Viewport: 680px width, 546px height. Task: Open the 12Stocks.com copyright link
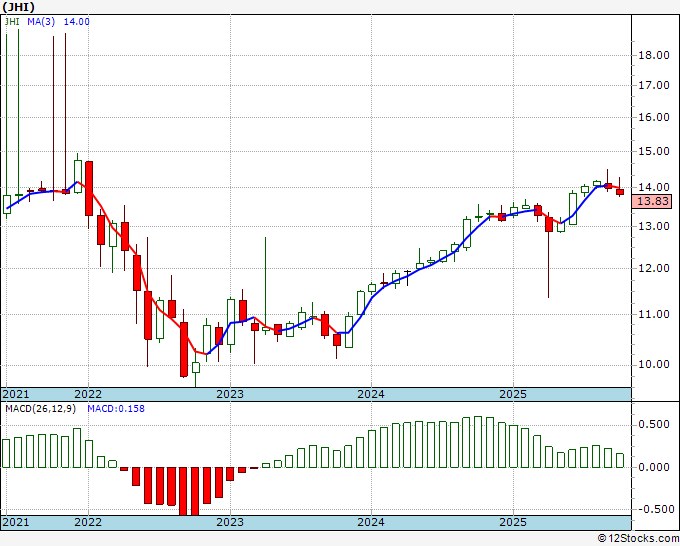point(638,538)
